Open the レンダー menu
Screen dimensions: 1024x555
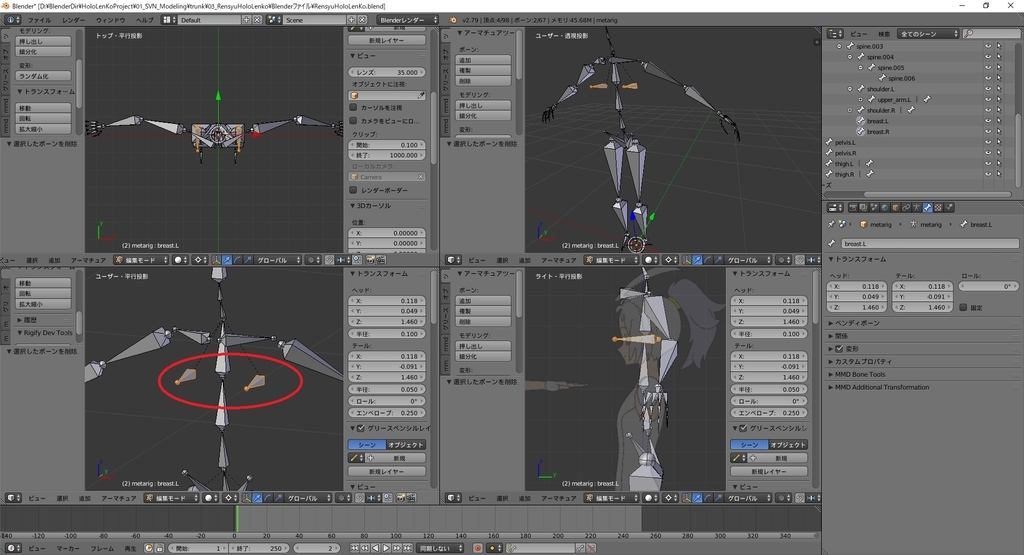pyautogui.click(x=73, y=20)
